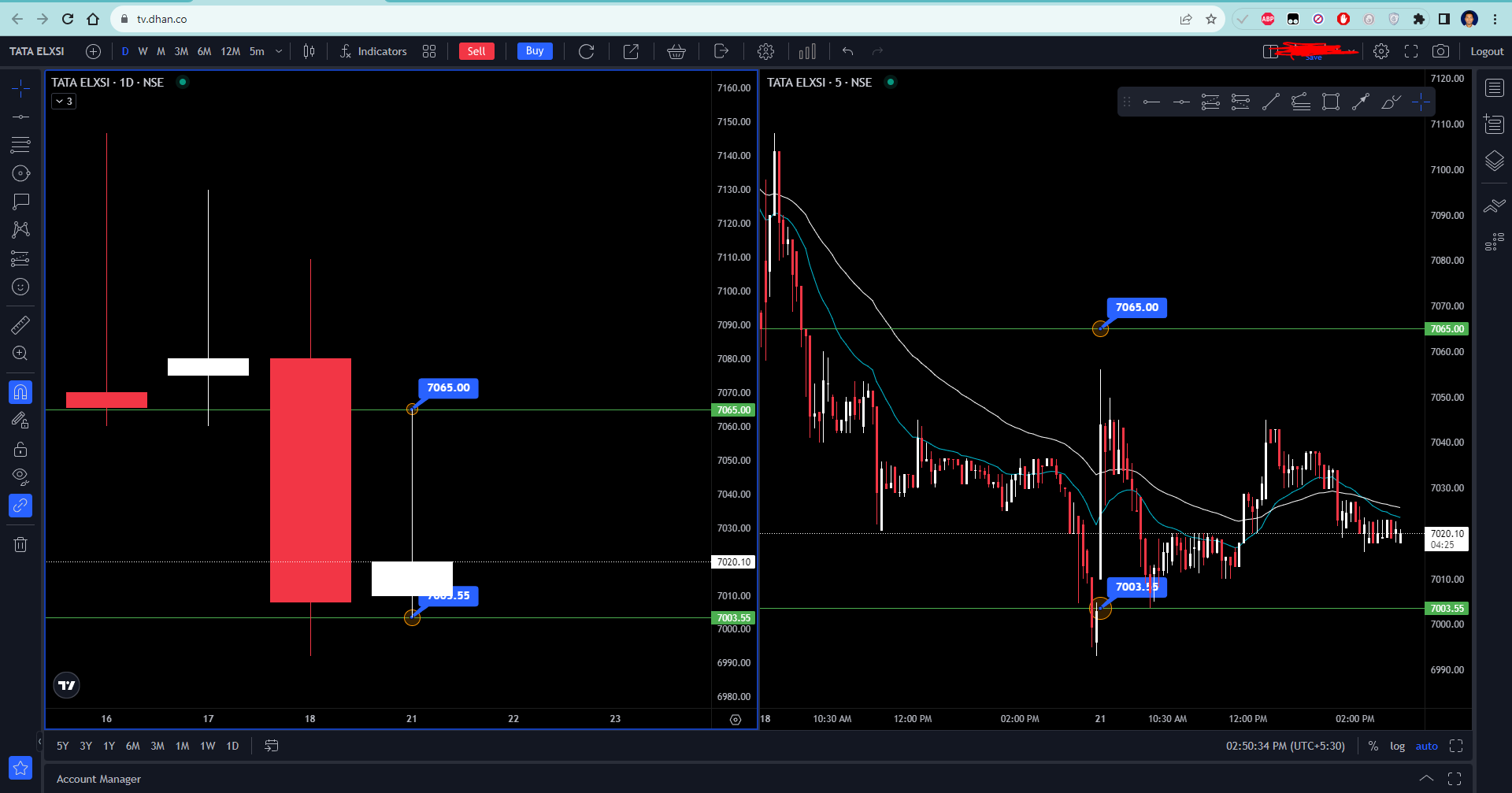Click the TradingView logo on left chart
Screen dimensions: 1512x793
pos(67,685)
